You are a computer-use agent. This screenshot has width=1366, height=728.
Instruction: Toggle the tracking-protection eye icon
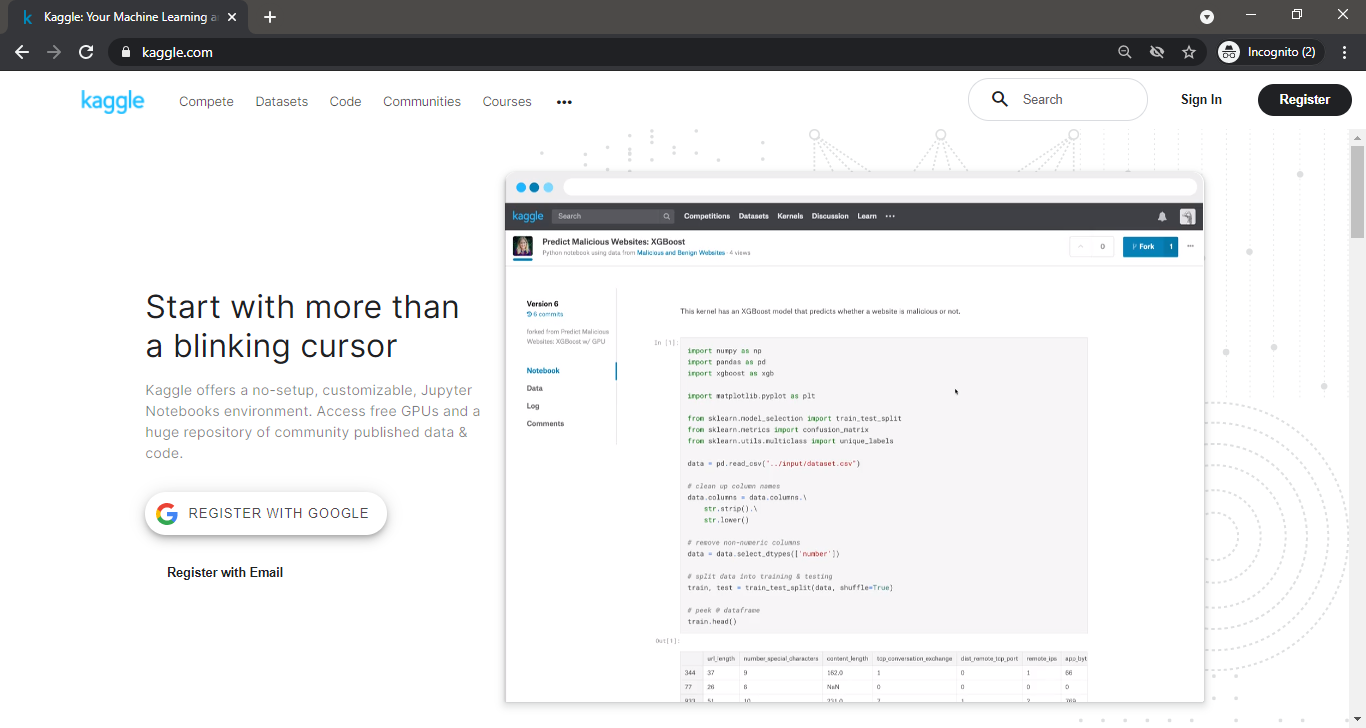[1156, 51]
